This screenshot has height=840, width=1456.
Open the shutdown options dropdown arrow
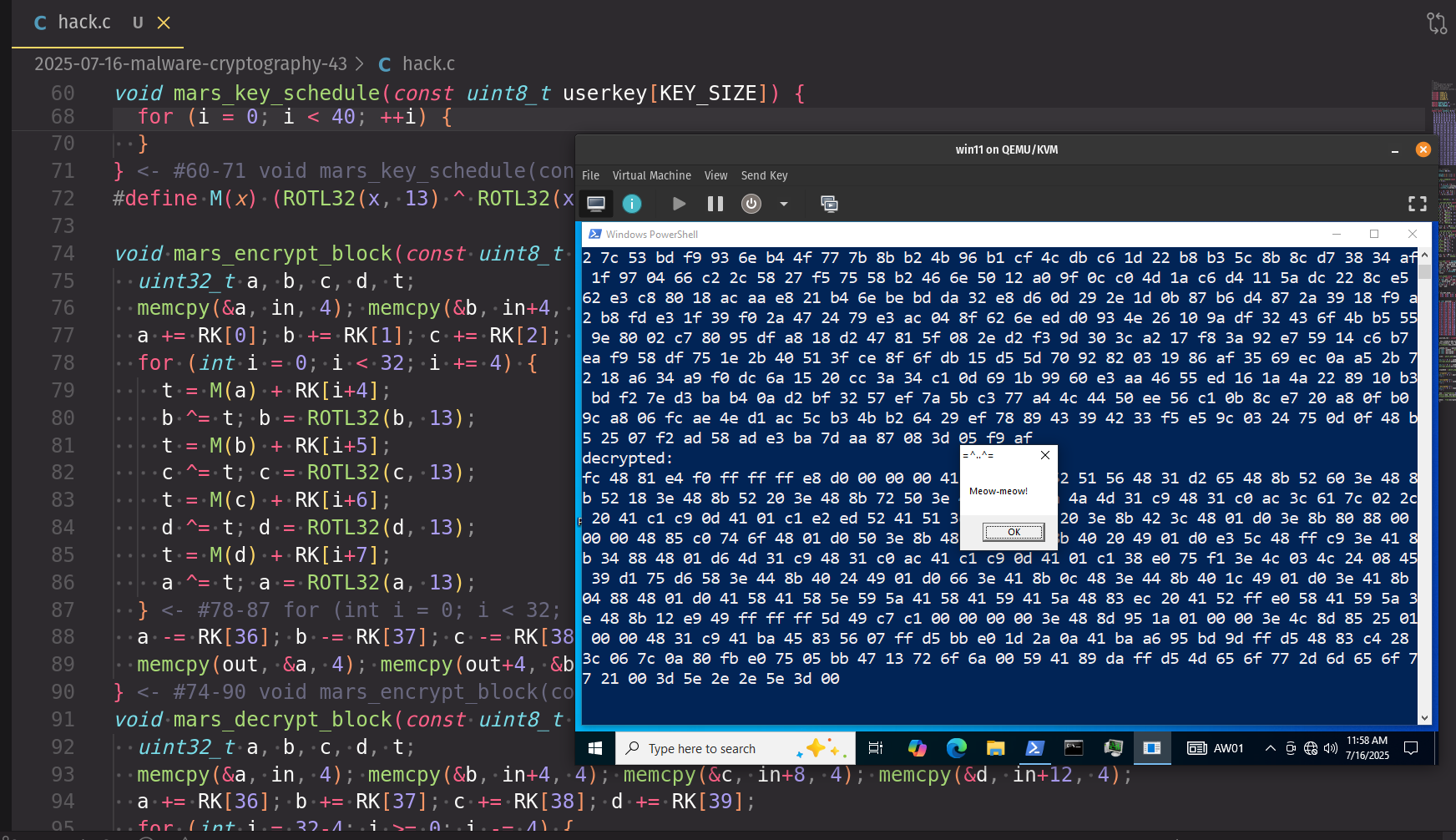tap(783, 204)
